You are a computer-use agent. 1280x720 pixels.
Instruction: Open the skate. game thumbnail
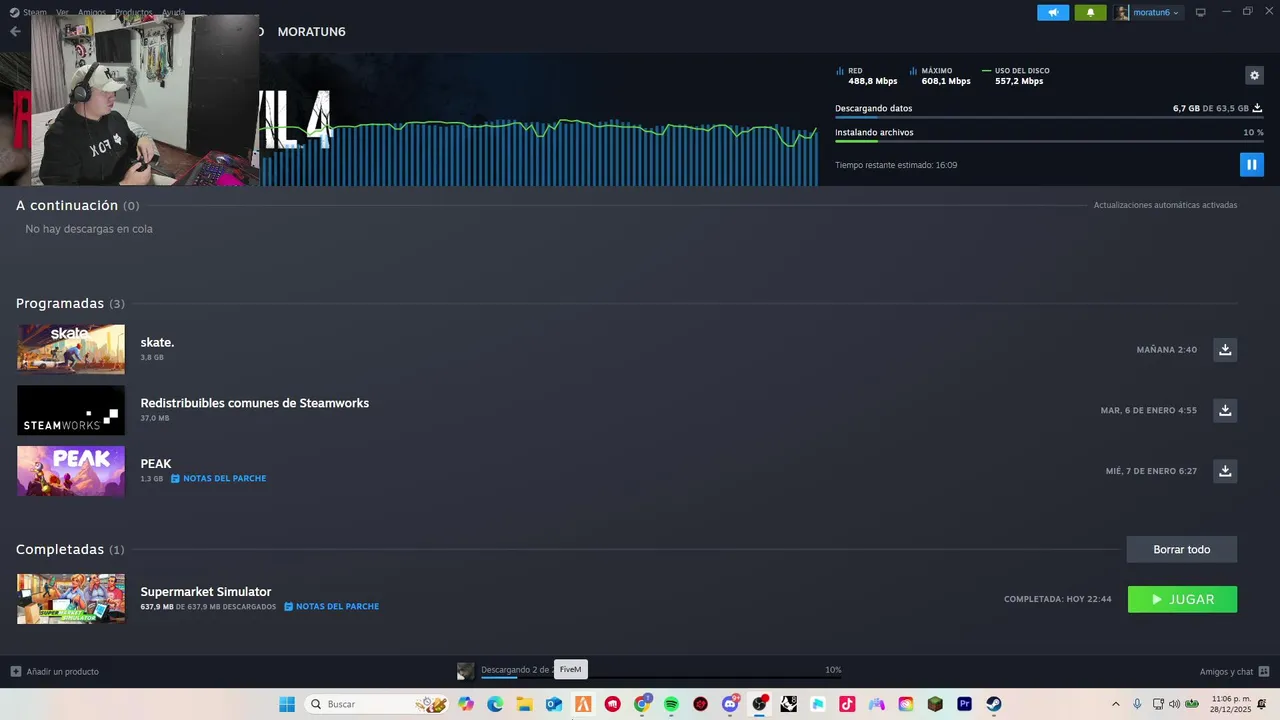pos(71,349)
